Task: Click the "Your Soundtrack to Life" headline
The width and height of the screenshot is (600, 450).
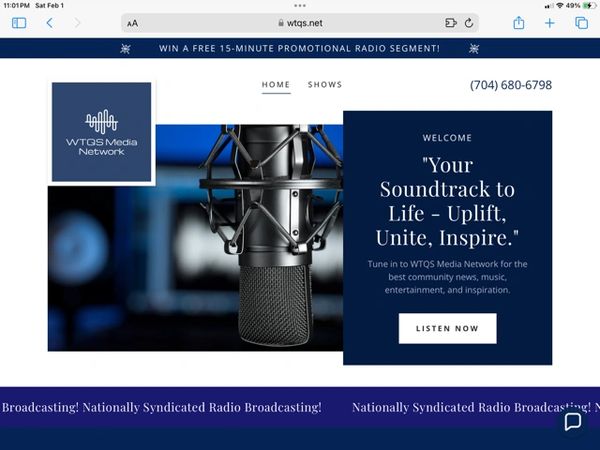Action: (447, 201)
